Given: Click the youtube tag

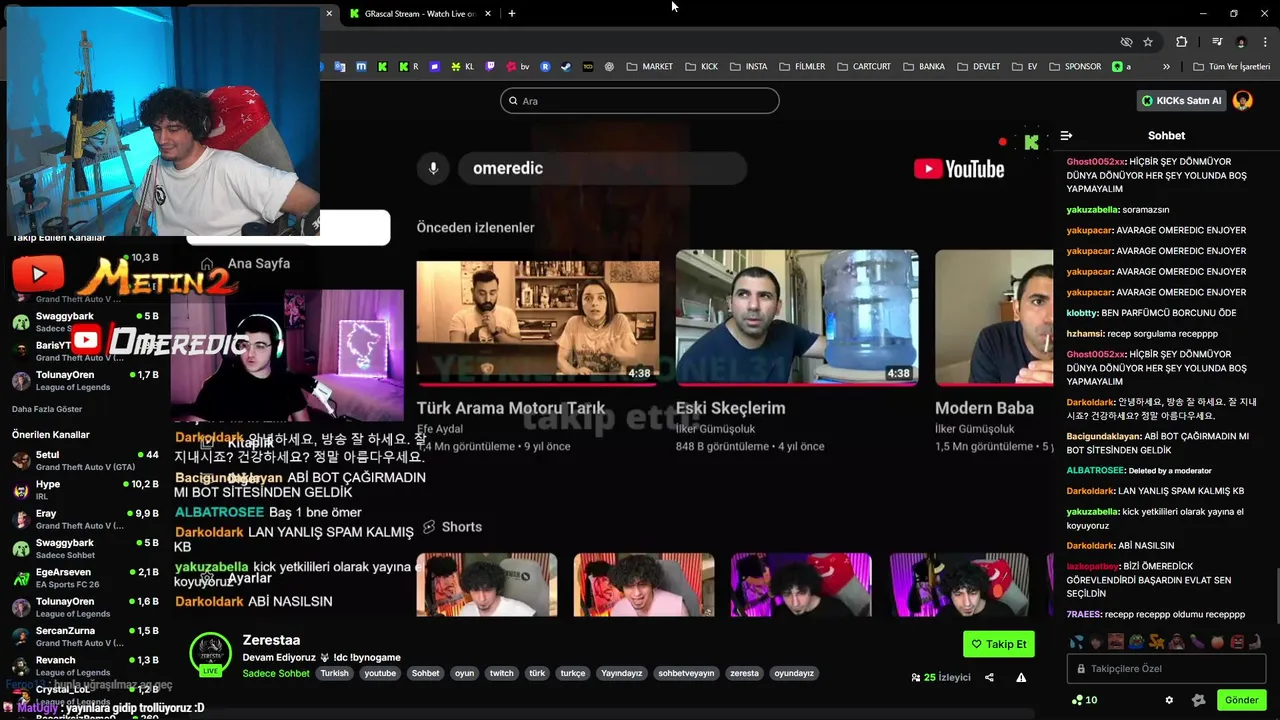Looking at the screenshot, I should click(x=380, y=673).
